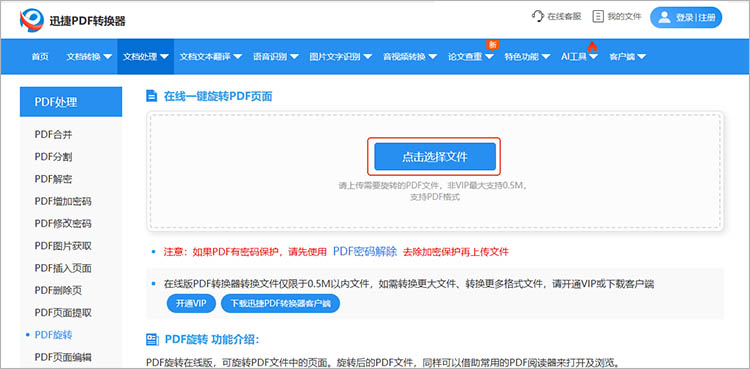Expand the 语音识别 dropdown arrow
The image size is (750, 369).
coord(294,56)
